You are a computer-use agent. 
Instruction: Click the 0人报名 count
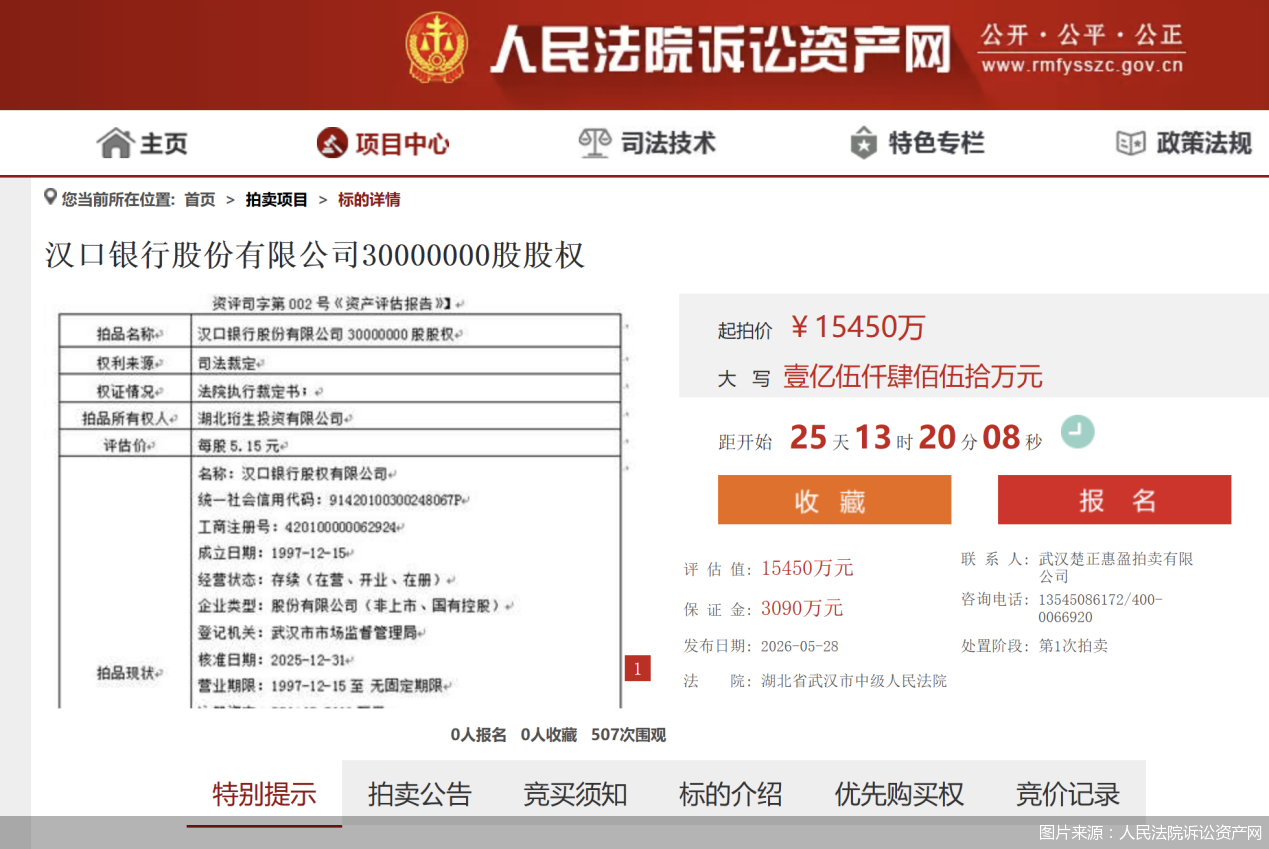tap(478, 735)
